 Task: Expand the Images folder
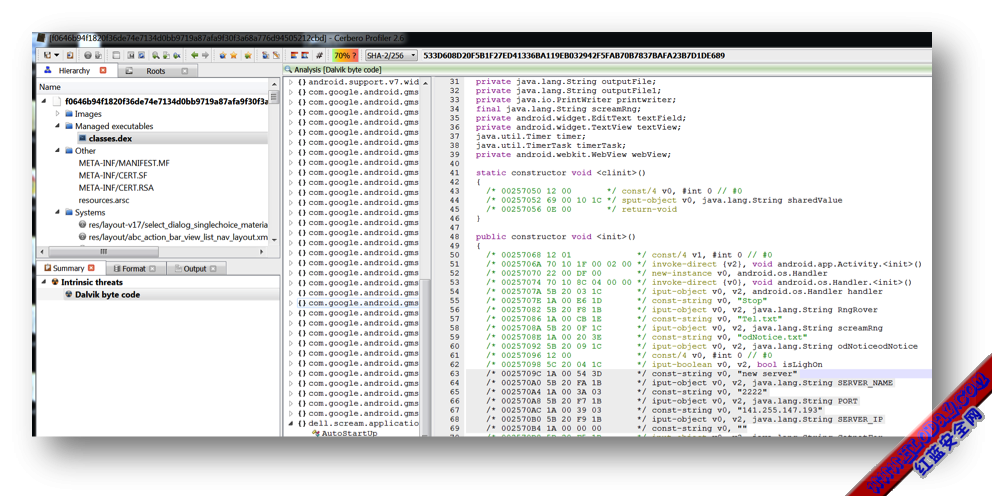[57, 114]
